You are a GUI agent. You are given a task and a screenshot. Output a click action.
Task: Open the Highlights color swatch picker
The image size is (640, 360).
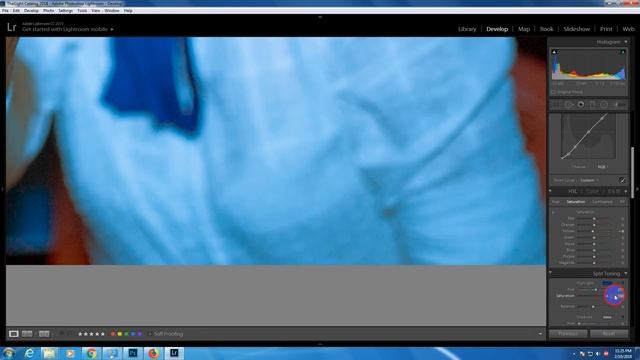[x=607, y=283]
